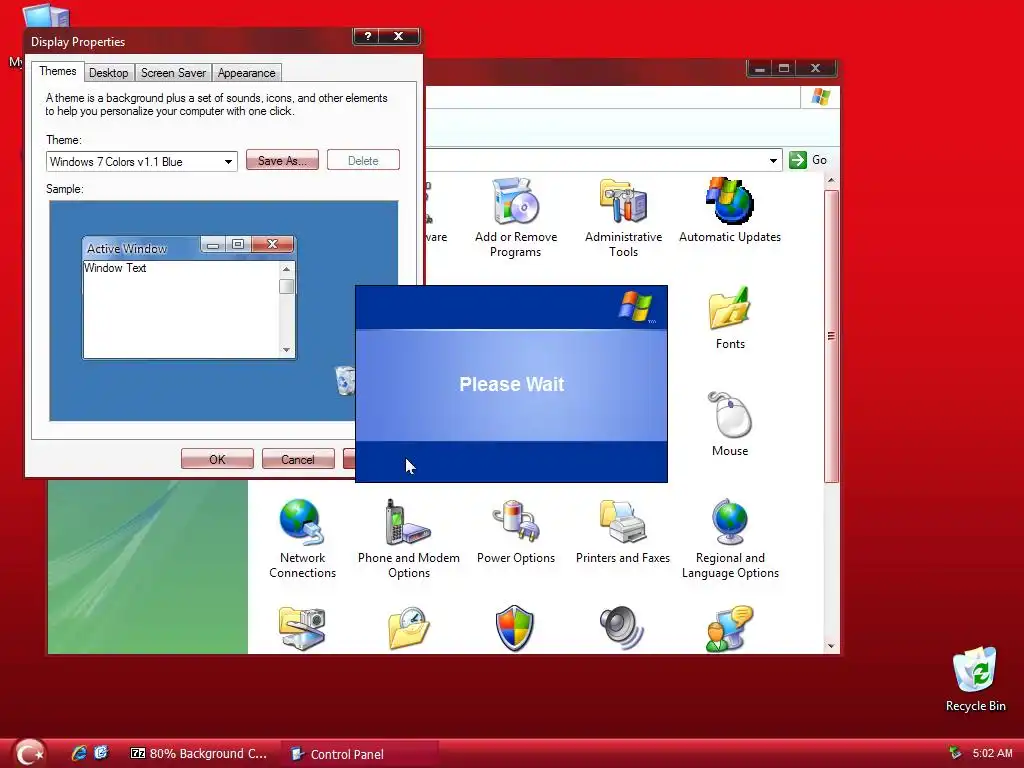The width and height of the screenshot is (1024, 768).
Task: Click the second quick launch icon
Action: pyautogui.click(x=101, y=753)
